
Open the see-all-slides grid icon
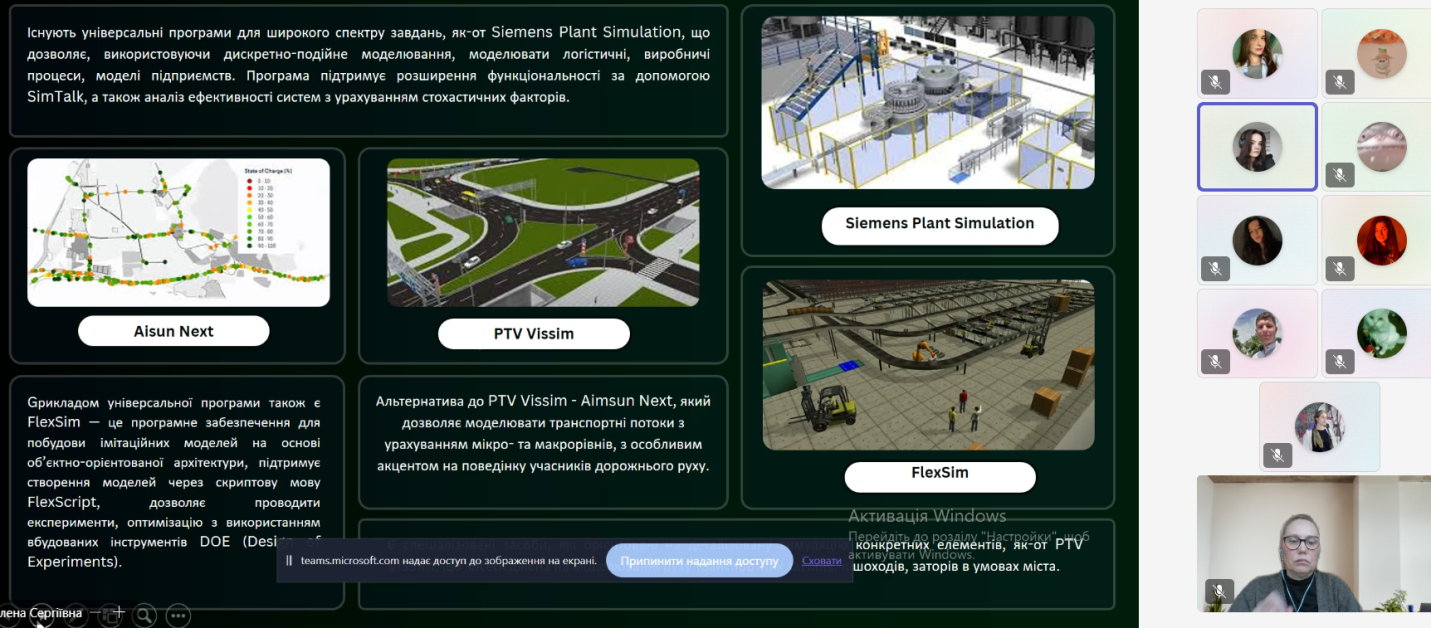(x=110, y=615)
